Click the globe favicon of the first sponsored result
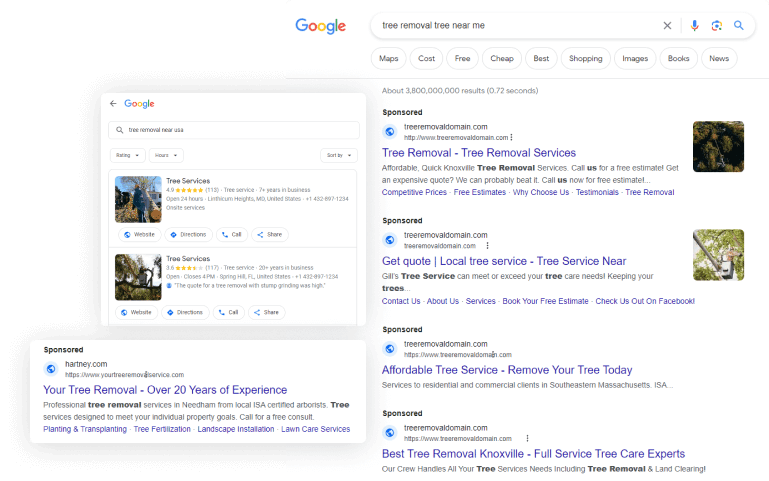This screenshot has width=769, height=481. [x=390, y=131]
